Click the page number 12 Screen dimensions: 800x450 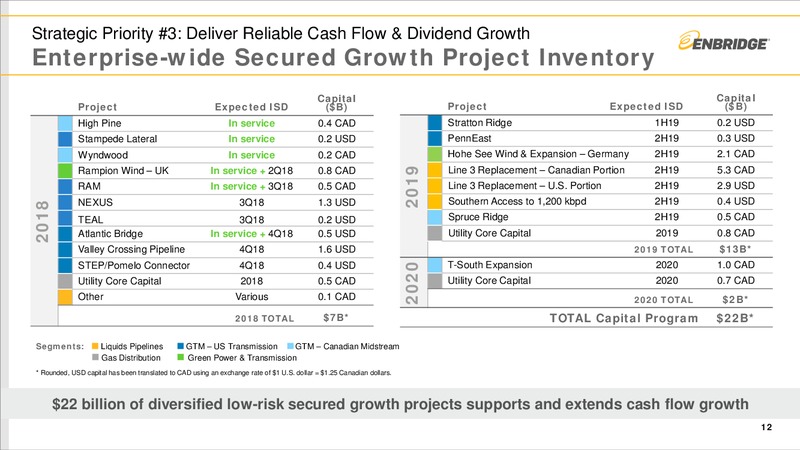(x=766, y=428)
